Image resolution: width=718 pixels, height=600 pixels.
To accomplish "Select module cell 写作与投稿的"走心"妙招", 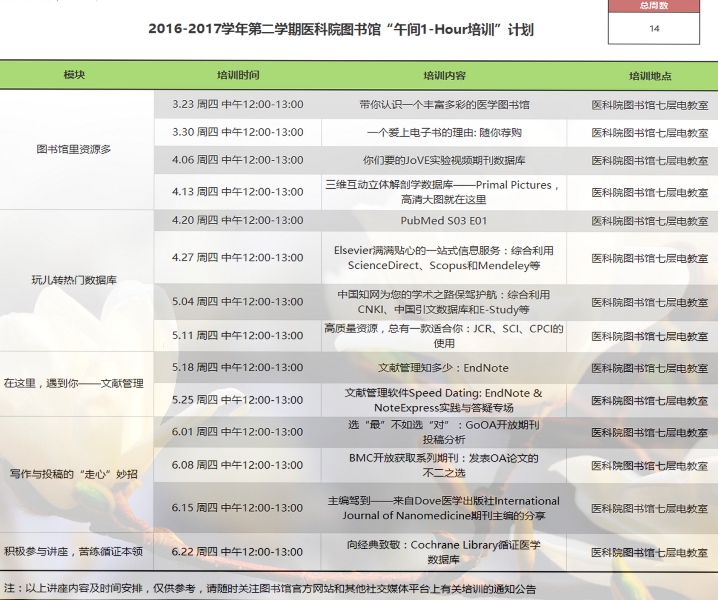I will [74, 474].
